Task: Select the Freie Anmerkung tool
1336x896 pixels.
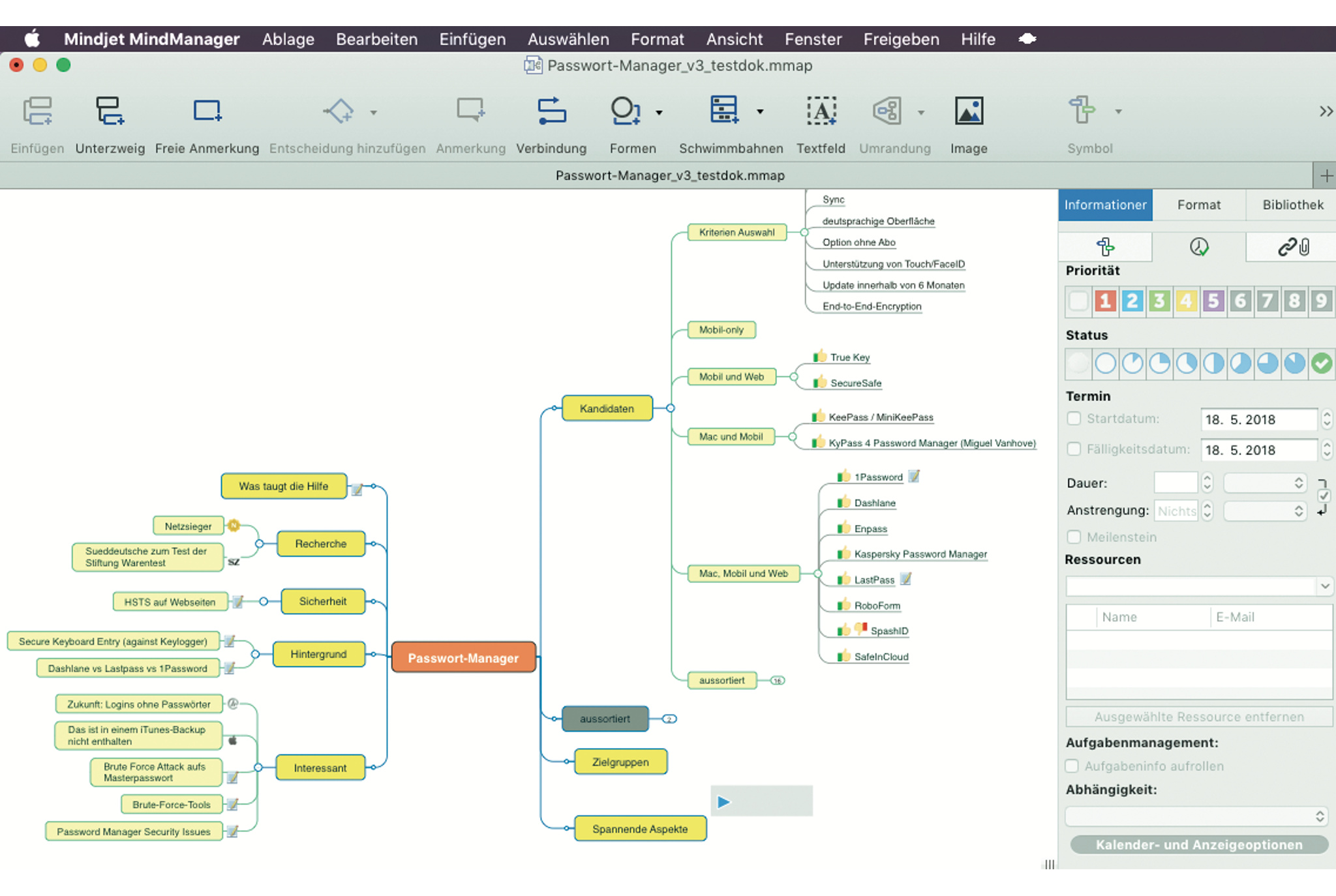Action: click(x=207, y=112)
